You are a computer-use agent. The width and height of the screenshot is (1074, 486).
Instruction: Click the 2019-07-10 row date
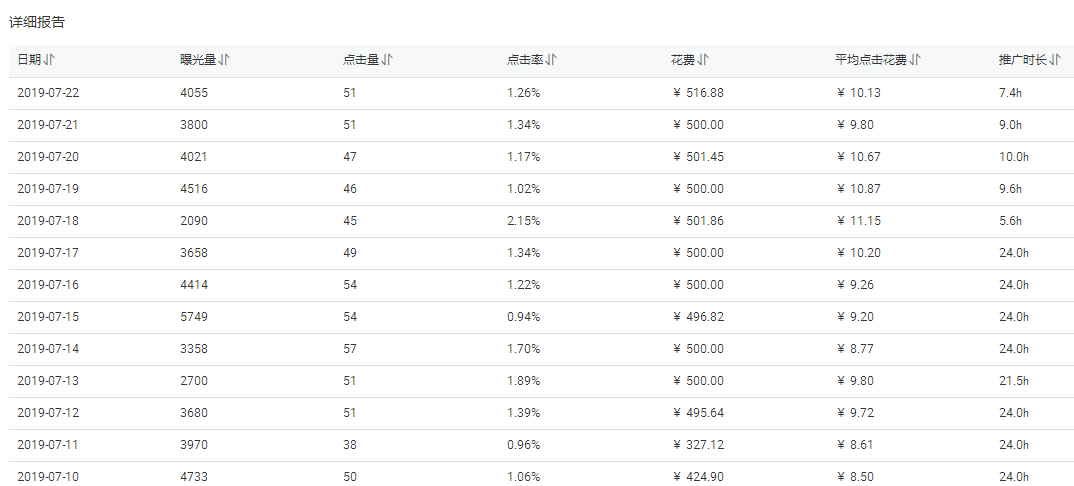(48, 477)
